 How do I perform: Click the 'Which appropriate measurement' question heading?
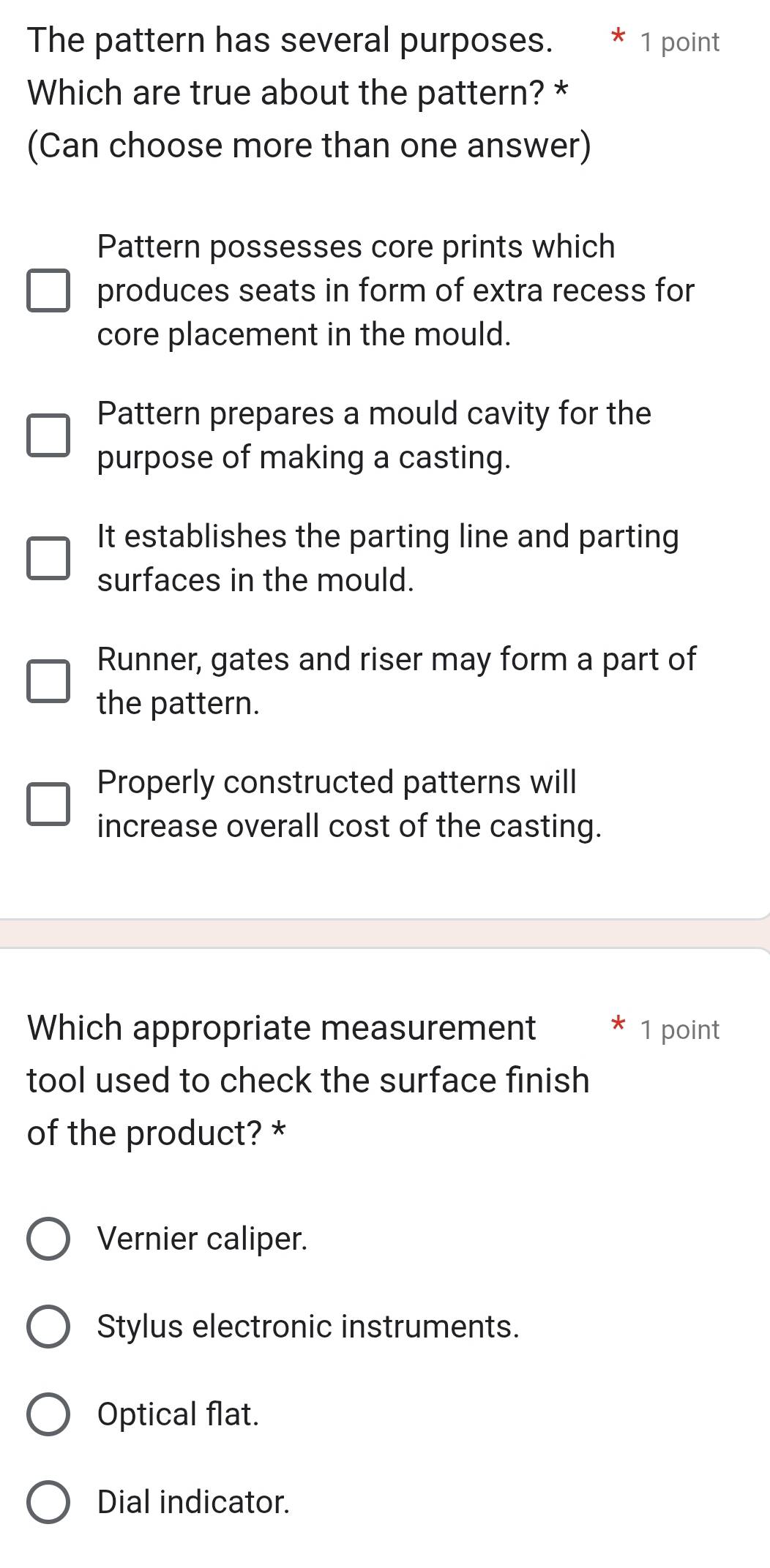[282, 1028]
